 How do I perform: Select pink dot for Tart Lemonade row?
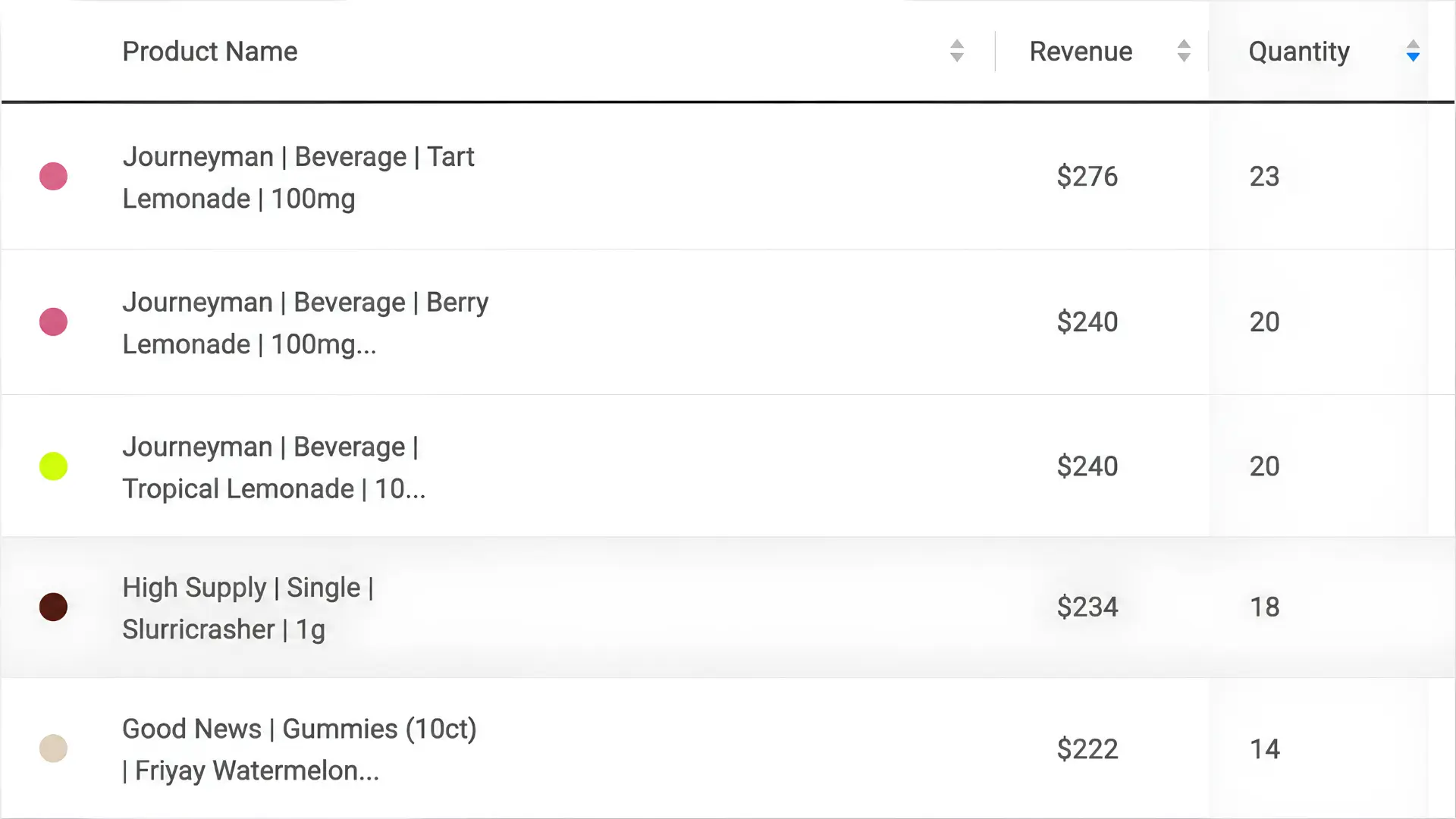pos(53,176)
